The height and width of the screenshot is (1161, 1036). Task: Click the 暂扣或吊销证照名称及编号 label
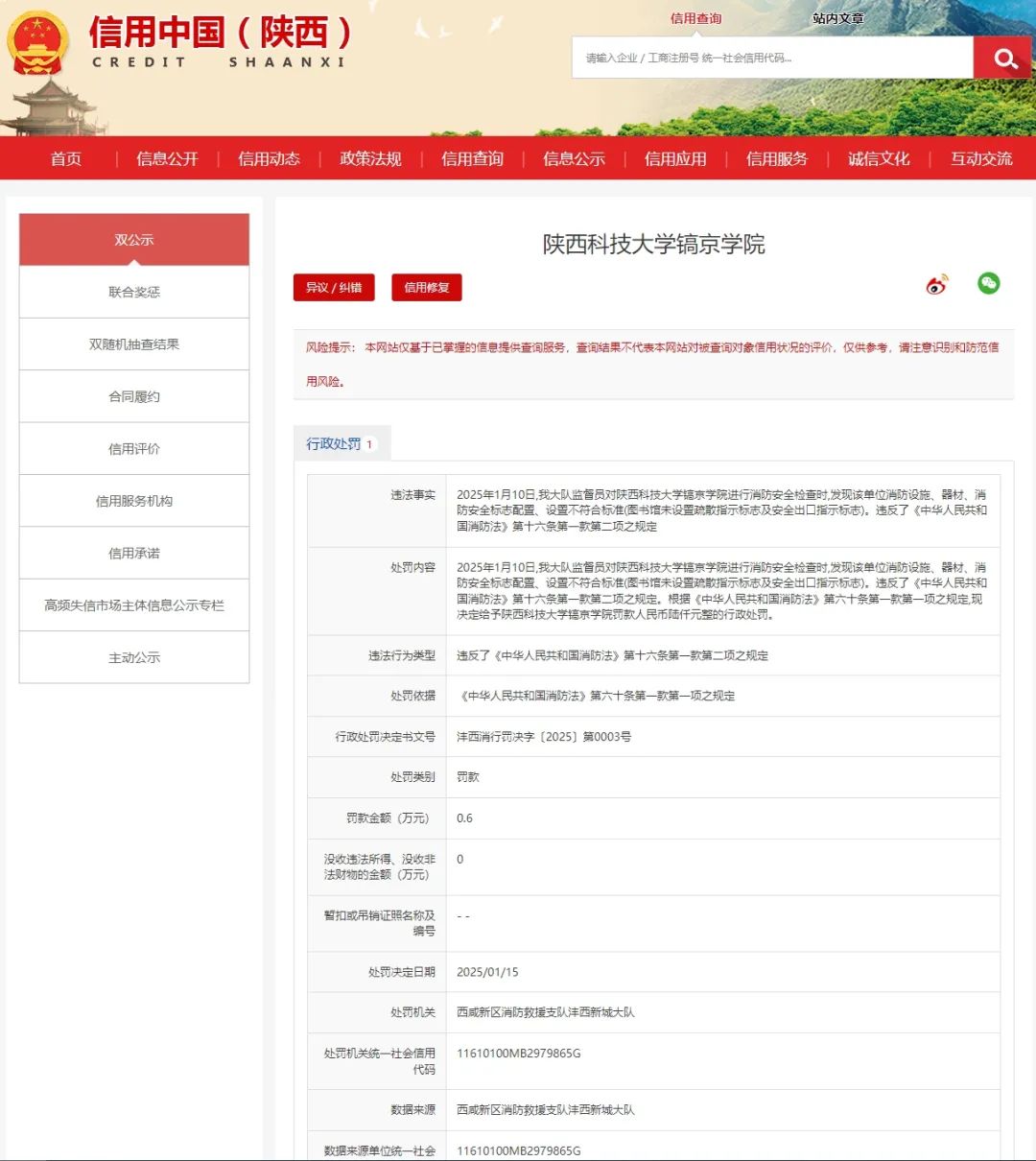point(380,923)
